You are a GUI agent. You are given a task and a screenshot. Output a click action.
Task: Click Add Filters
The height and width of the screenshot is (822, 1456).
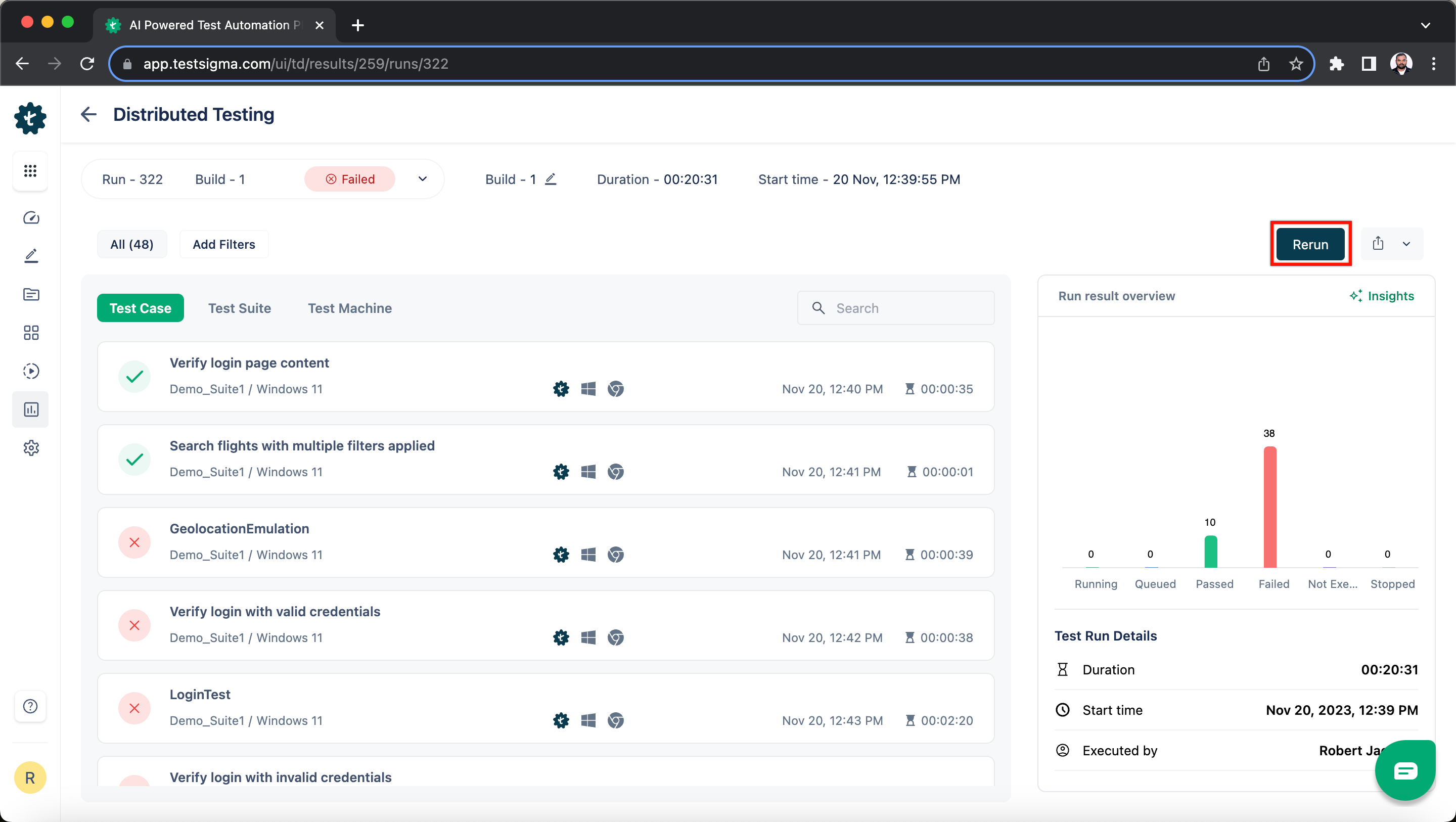224,244
